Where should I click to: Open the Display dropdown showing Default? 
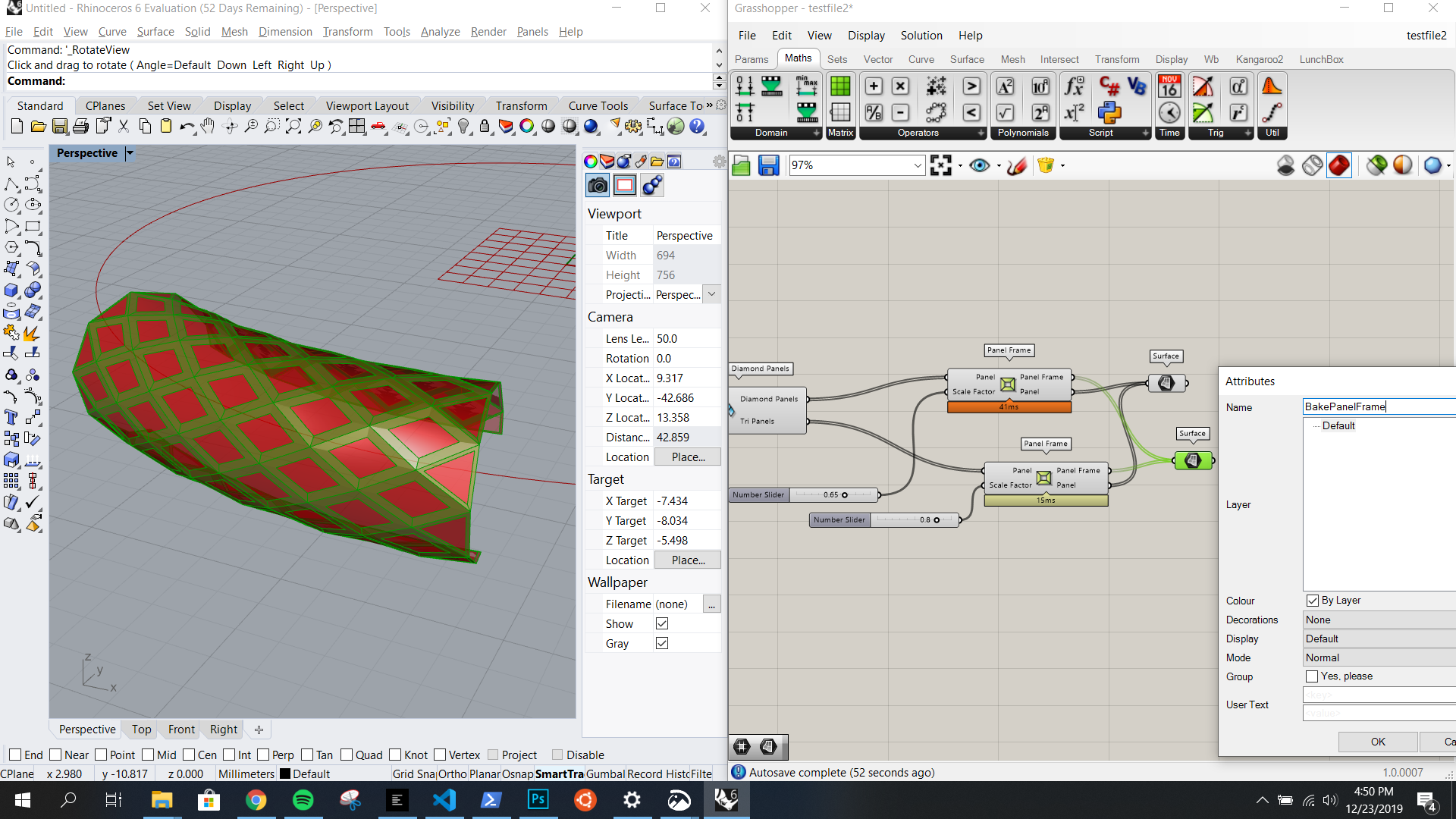[1379, 639]
